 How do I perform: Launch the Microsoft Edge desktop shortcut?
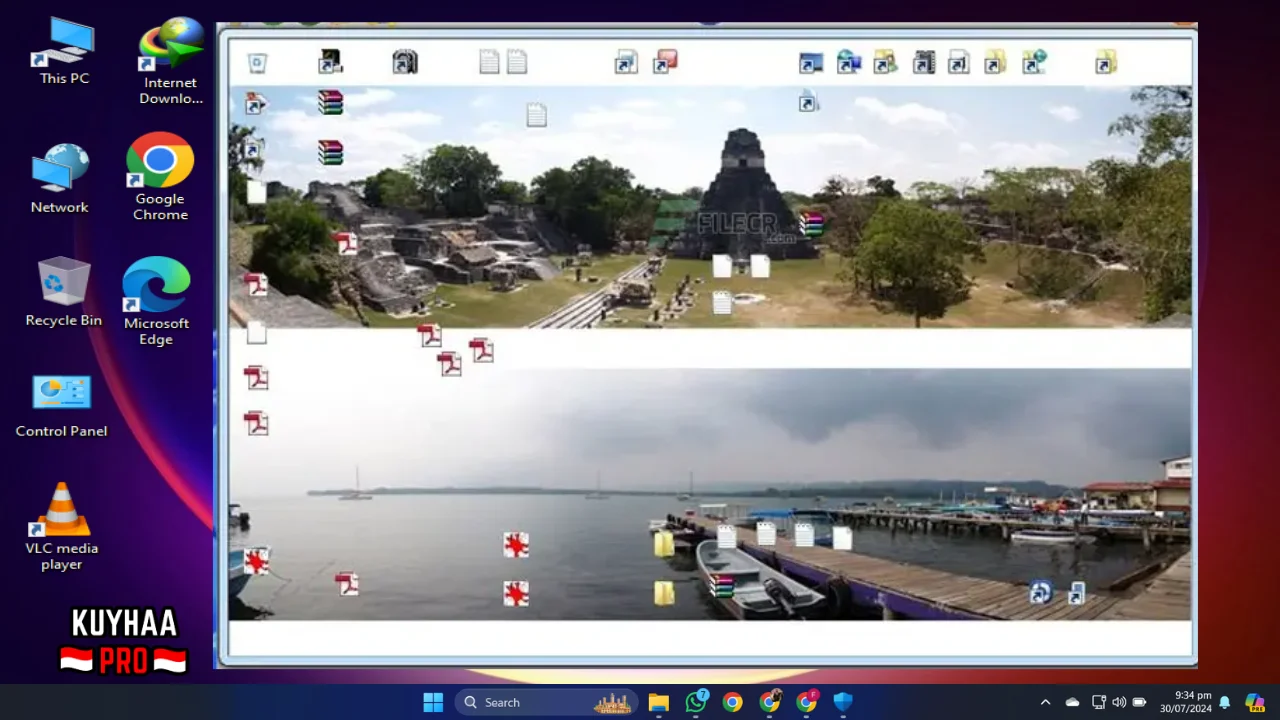coord(156,301)
